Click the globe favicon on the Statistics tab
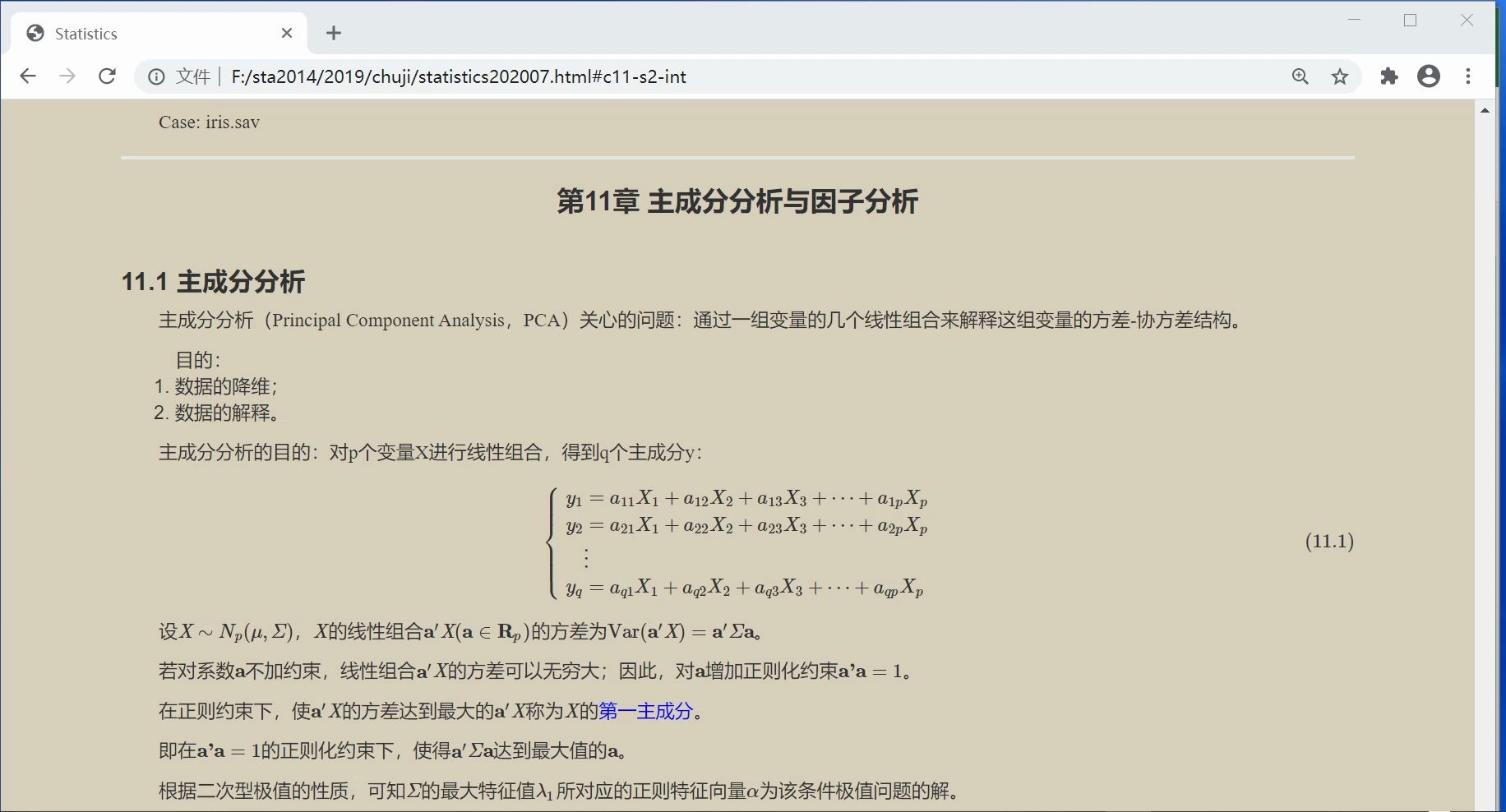 (x=34, y=32)
